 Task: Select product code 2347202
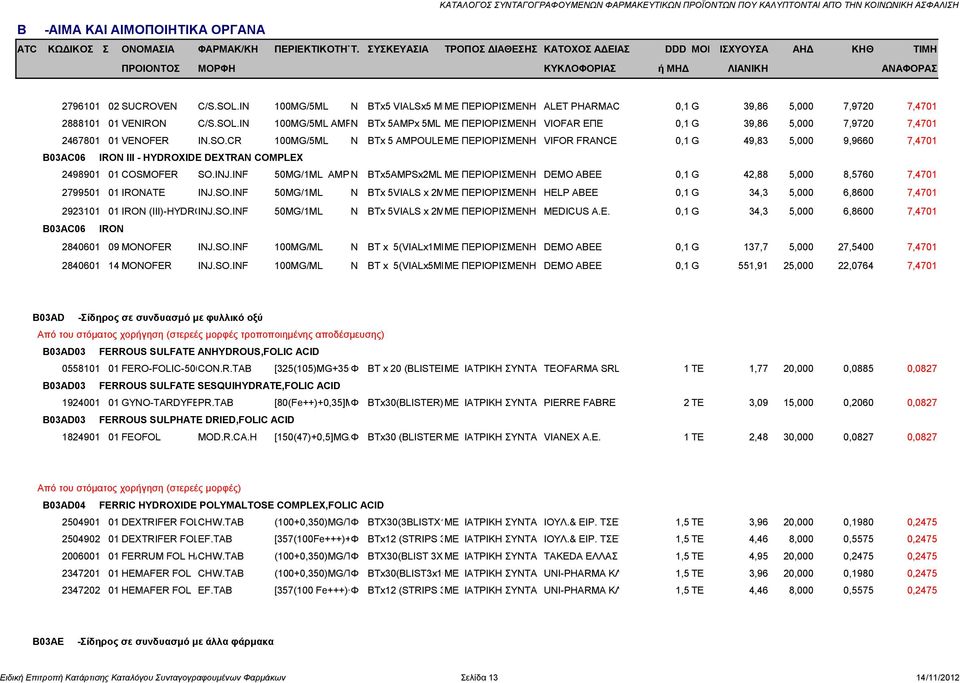tap(80, 591)
